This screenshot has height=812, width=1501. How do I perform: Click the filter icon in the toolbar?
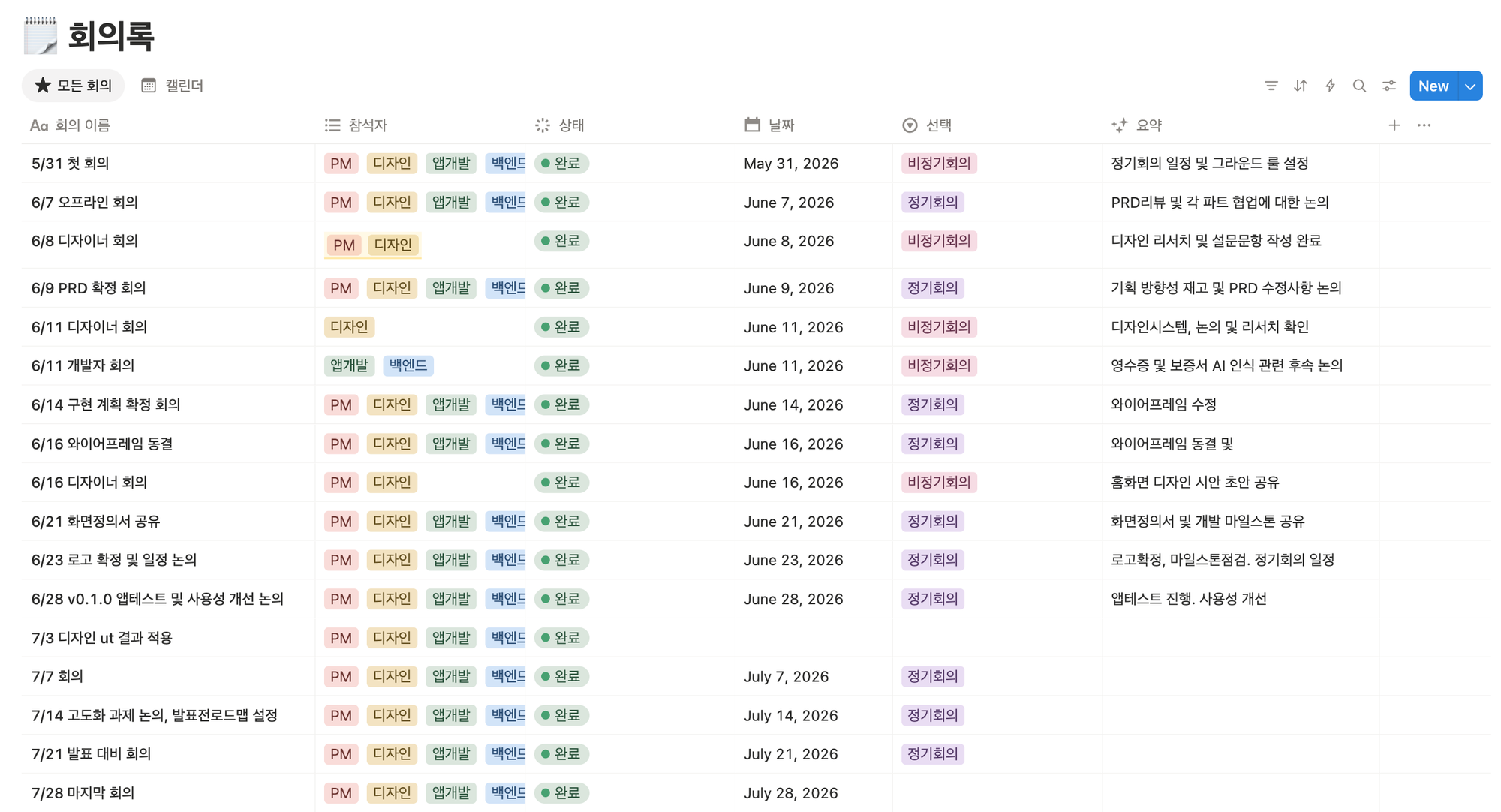point(1271,86)
